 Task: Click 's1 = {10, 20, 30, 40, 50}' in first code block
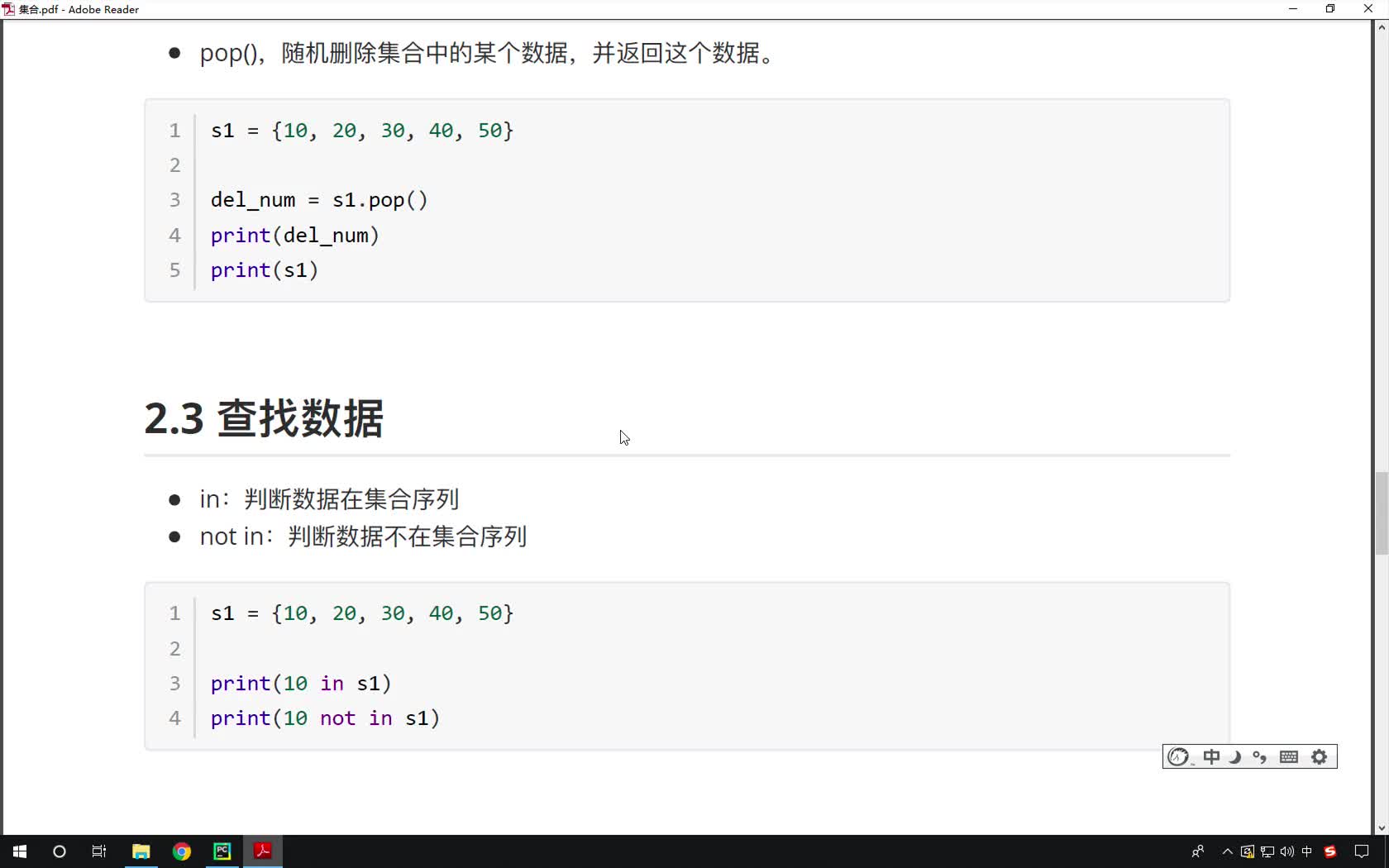[x=362, y=131]
